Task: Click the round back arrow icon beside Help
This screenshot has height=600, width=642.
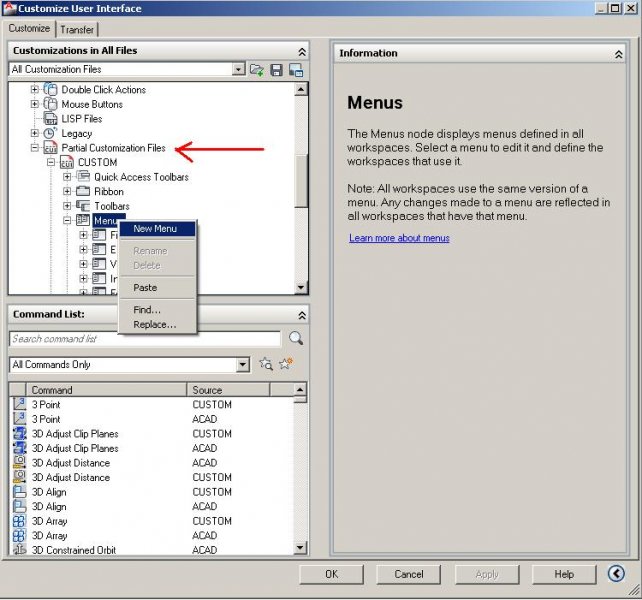Action: click(x=616, y=573)
